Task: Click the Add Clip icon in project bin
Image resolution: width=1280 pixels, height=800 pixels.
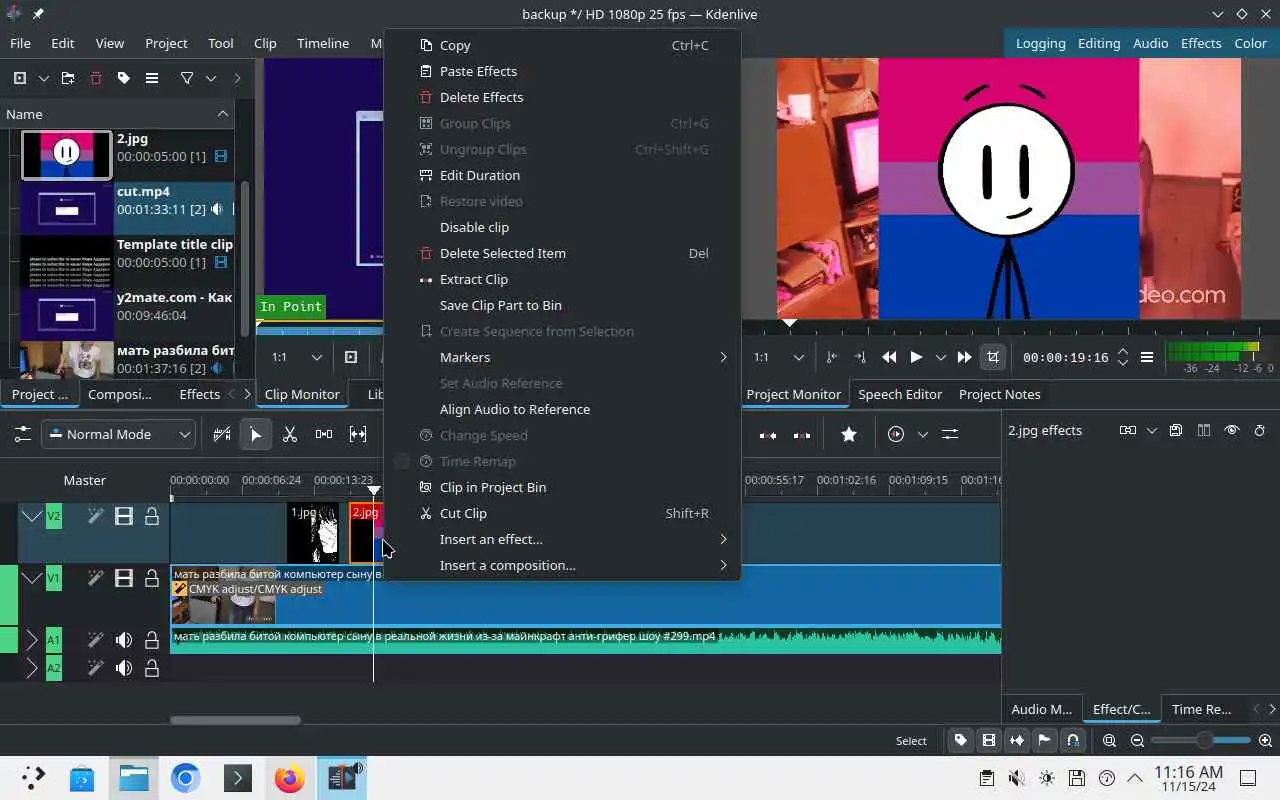Action: click(x=20, y=78)
